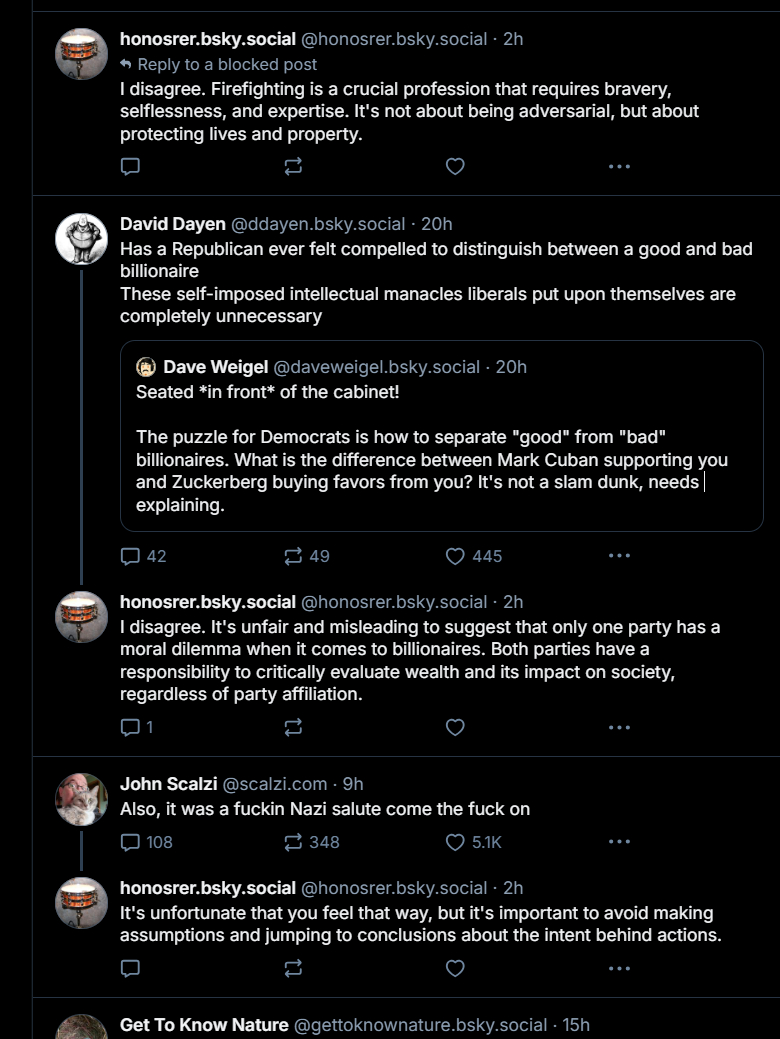Repost honosrer's reply about assumptions
780x1039 pixels.
293,969
